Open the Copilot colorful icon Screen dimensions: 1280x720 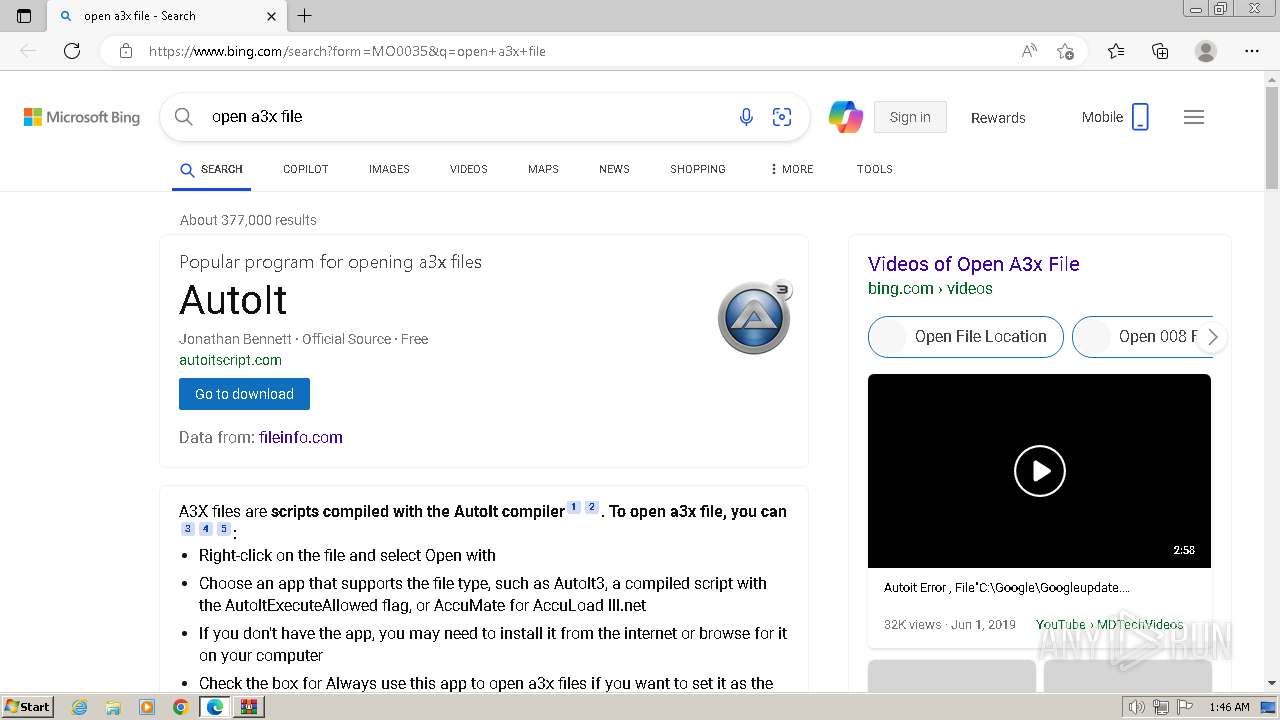coord(845,117)
